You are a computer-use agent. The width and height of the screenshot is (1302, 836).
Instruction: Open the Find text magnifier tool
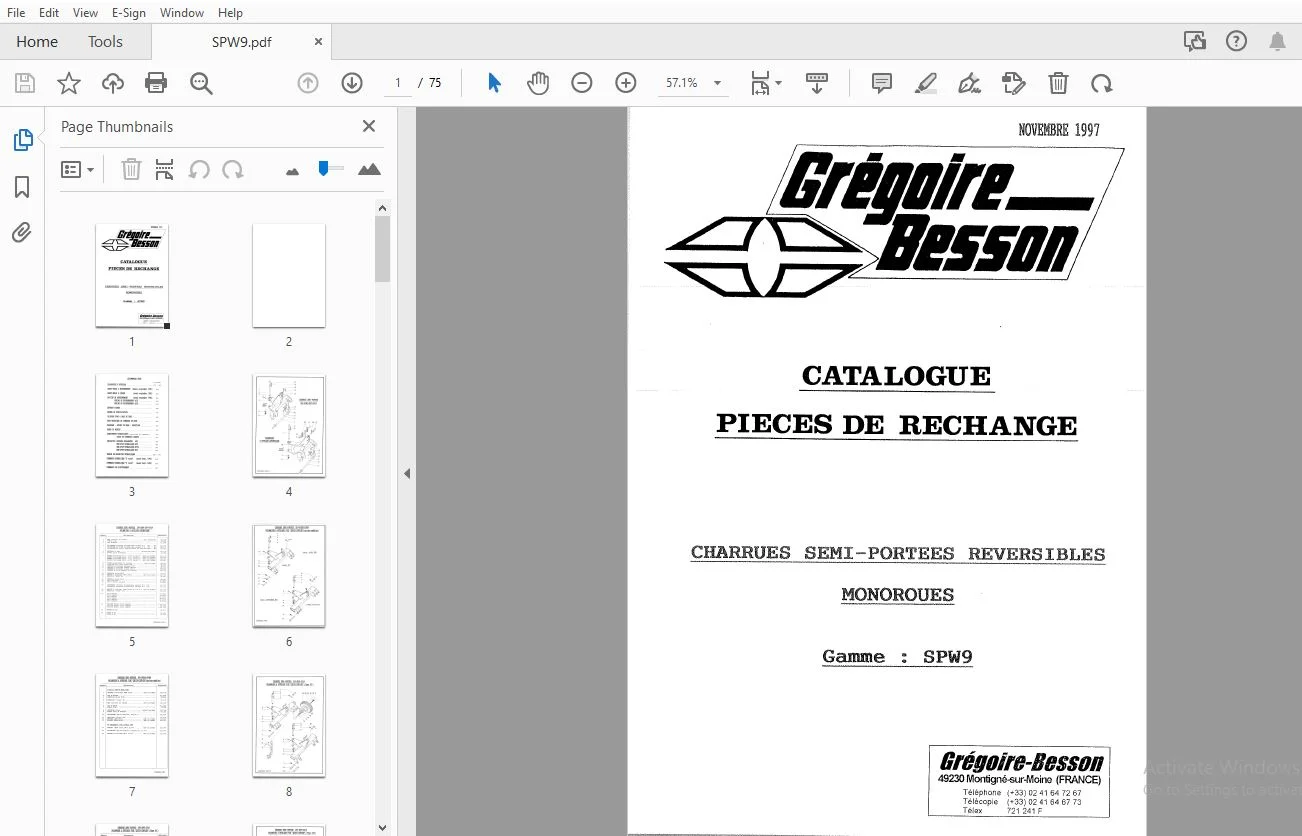coord(201,83)
